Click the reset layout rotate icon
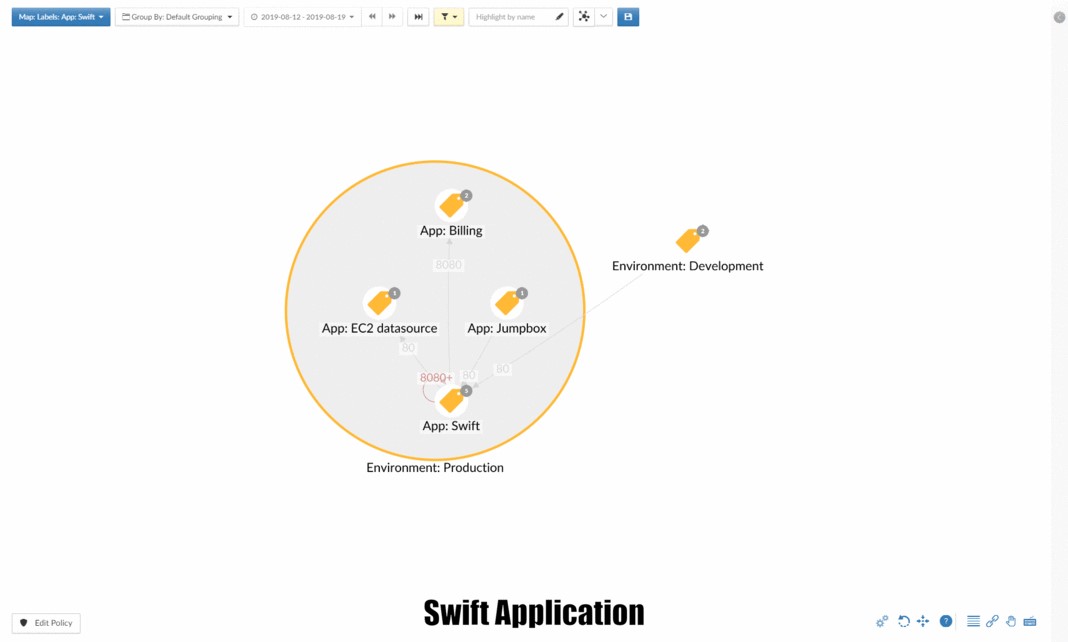Image resolution: width=1068 pixels, height=642 pixels. tap(903, 621)
